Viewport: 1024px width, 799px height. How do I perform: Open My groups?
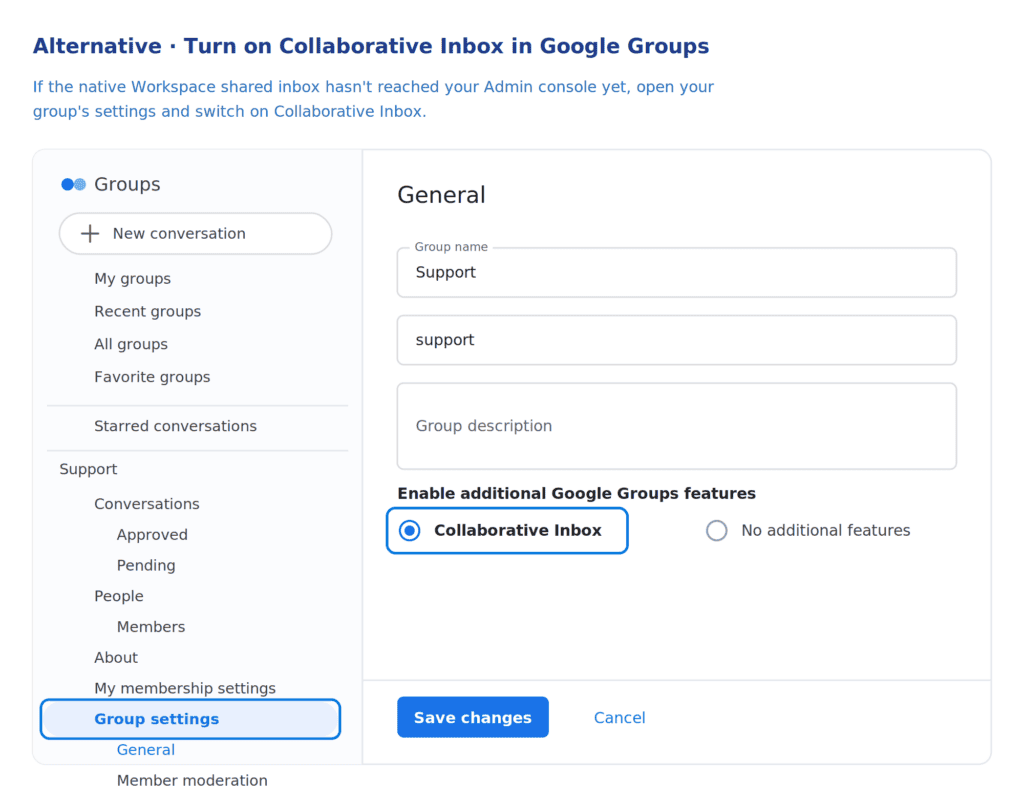(x=133, y=278)
